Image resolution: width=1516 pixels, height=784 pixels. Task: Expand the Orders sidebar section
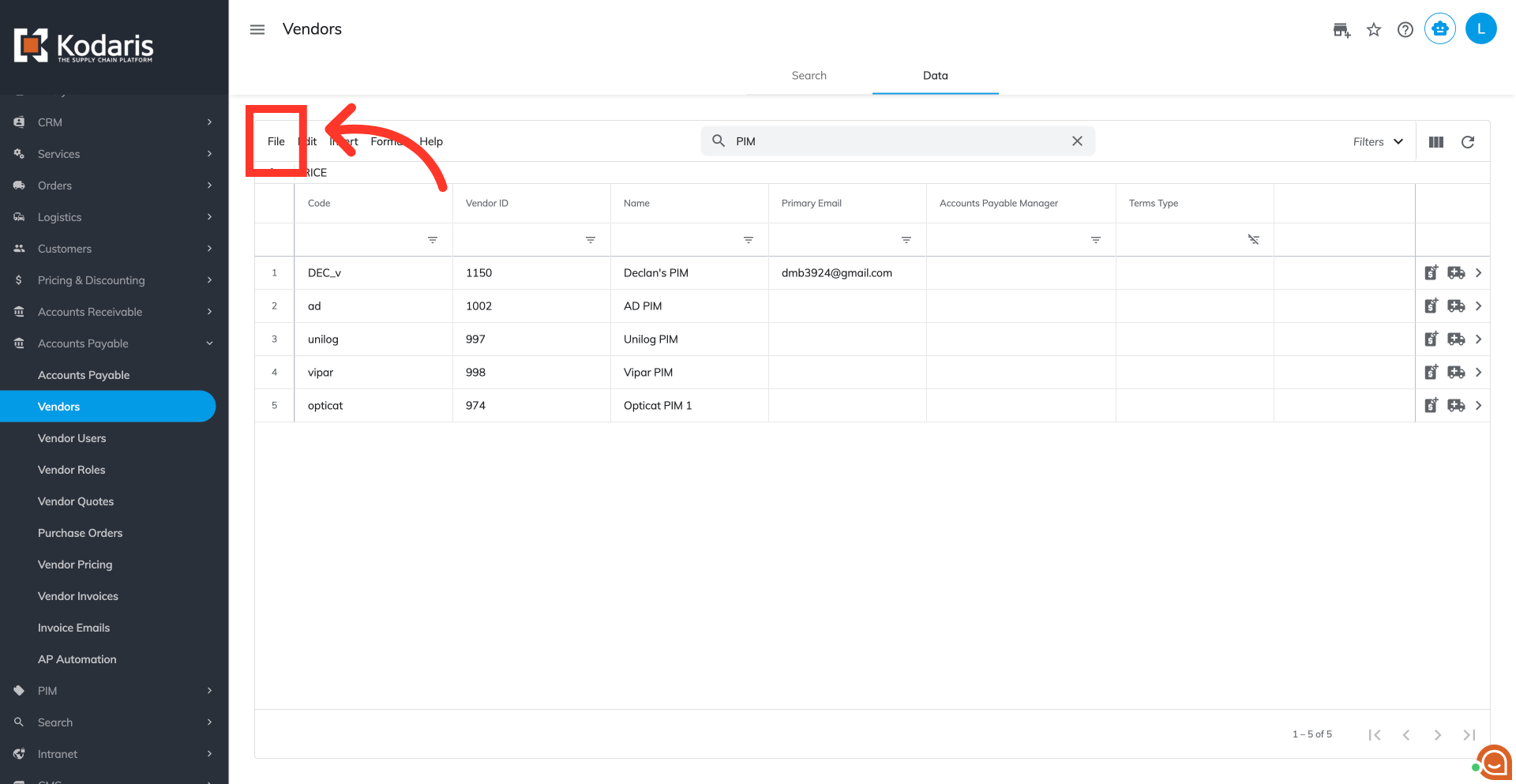click(x=114, y=186)
